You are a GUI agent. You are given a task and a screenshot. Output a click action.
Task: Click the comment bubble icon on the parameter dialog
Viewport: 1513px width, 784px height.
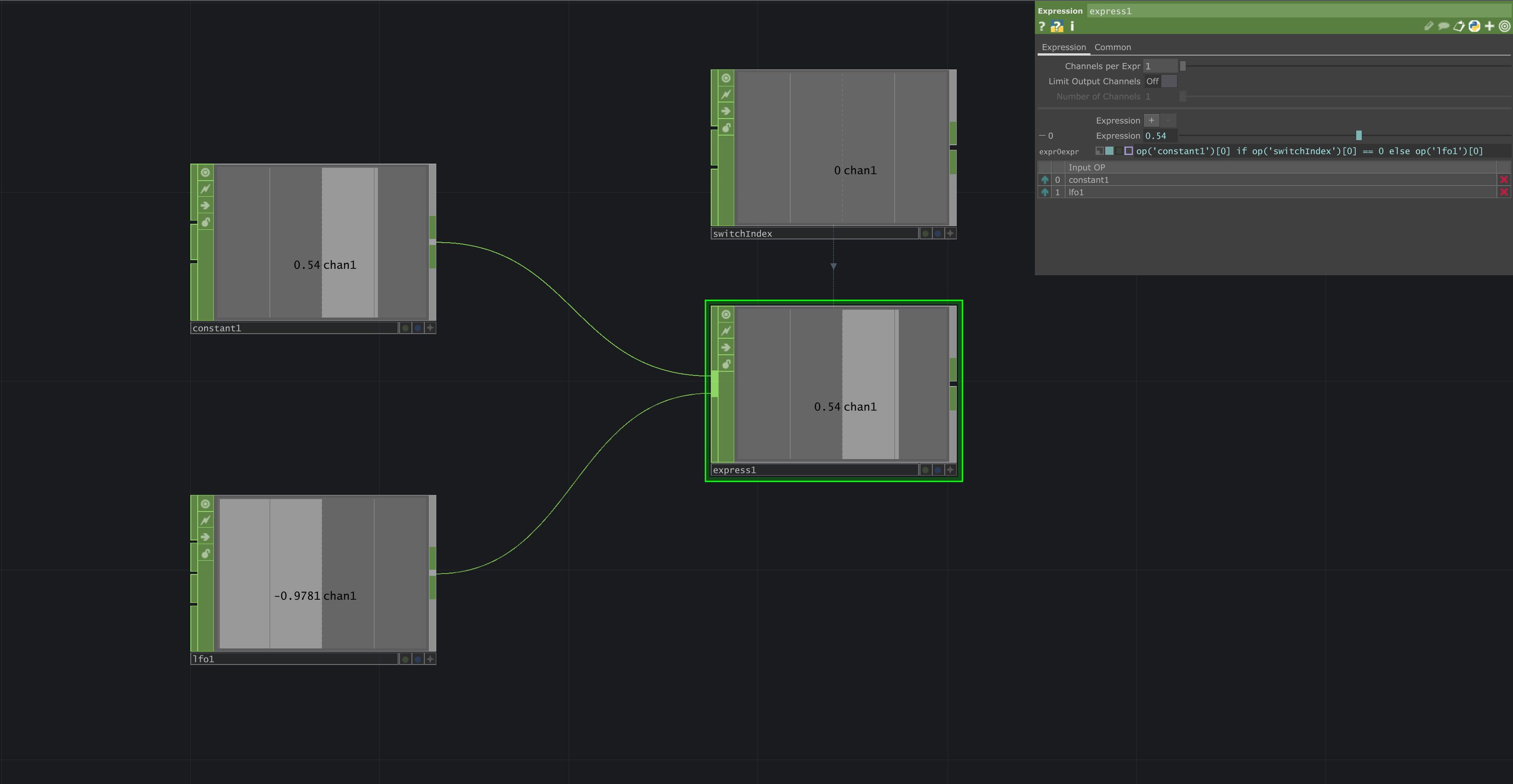coord(1444,27)
